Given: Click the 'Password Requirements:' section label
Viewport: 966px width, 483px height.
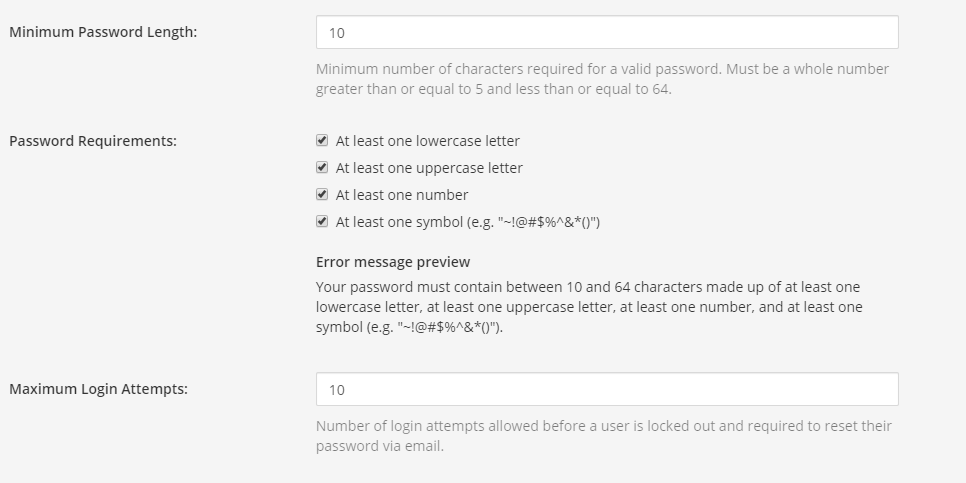Looking at the screenshot, I should tap(93, 141).
